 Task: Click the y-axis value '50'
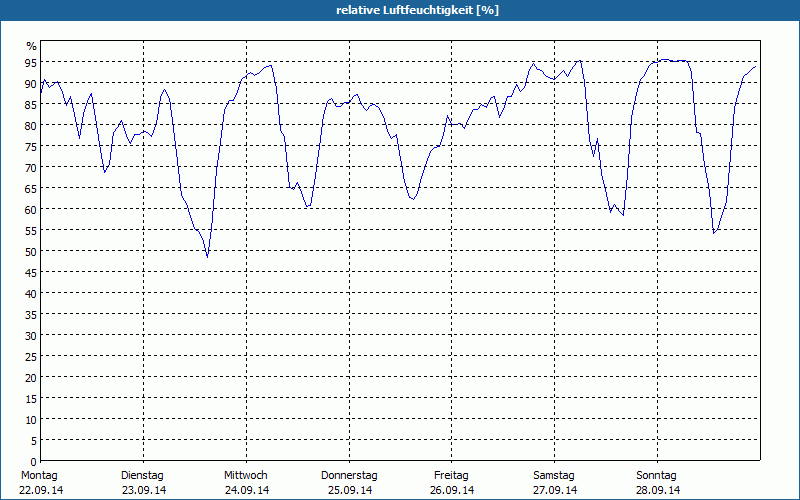pyautogui.click(x=31, y=252)
